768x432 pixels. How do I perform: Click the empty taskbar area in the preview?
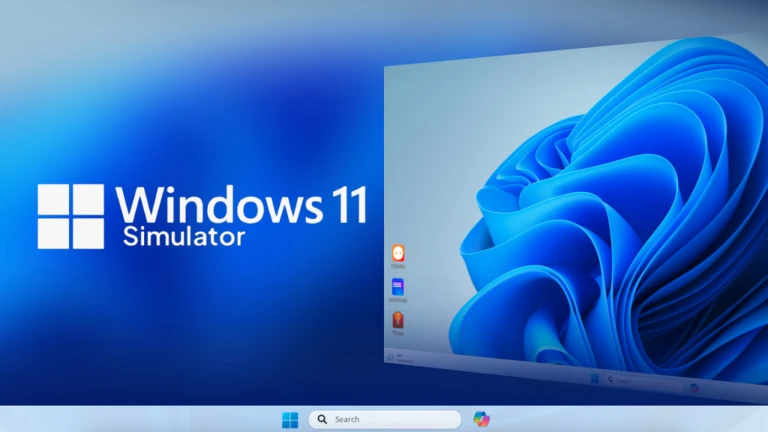(500, 368)
